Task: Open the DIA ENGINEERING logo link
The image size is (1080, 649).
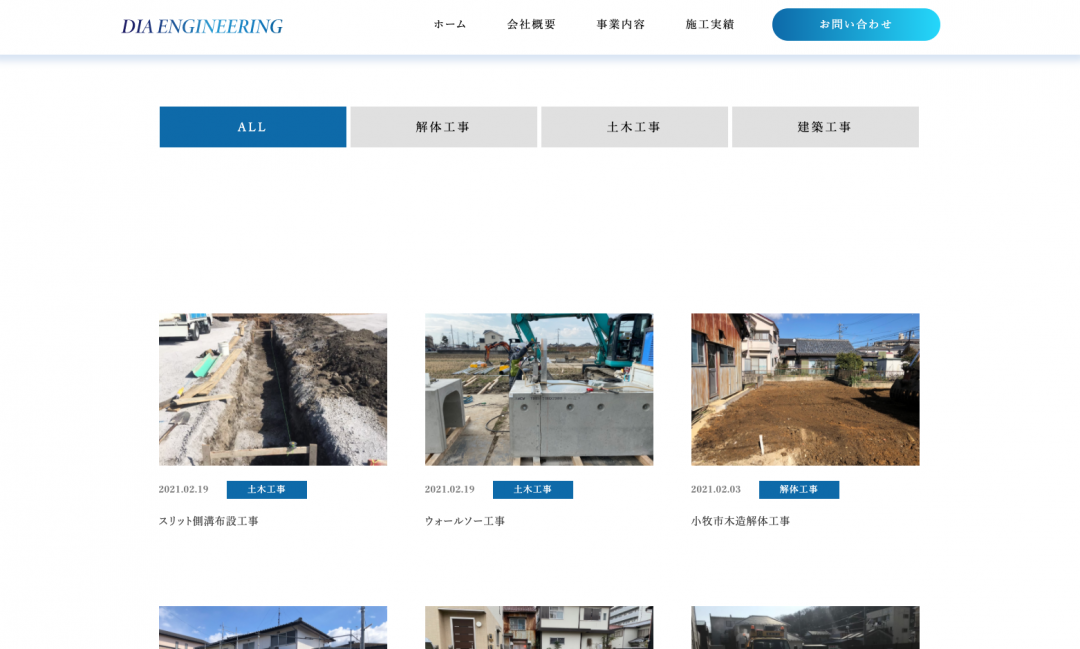Action: pyautogui.click(x=202, y=26)
